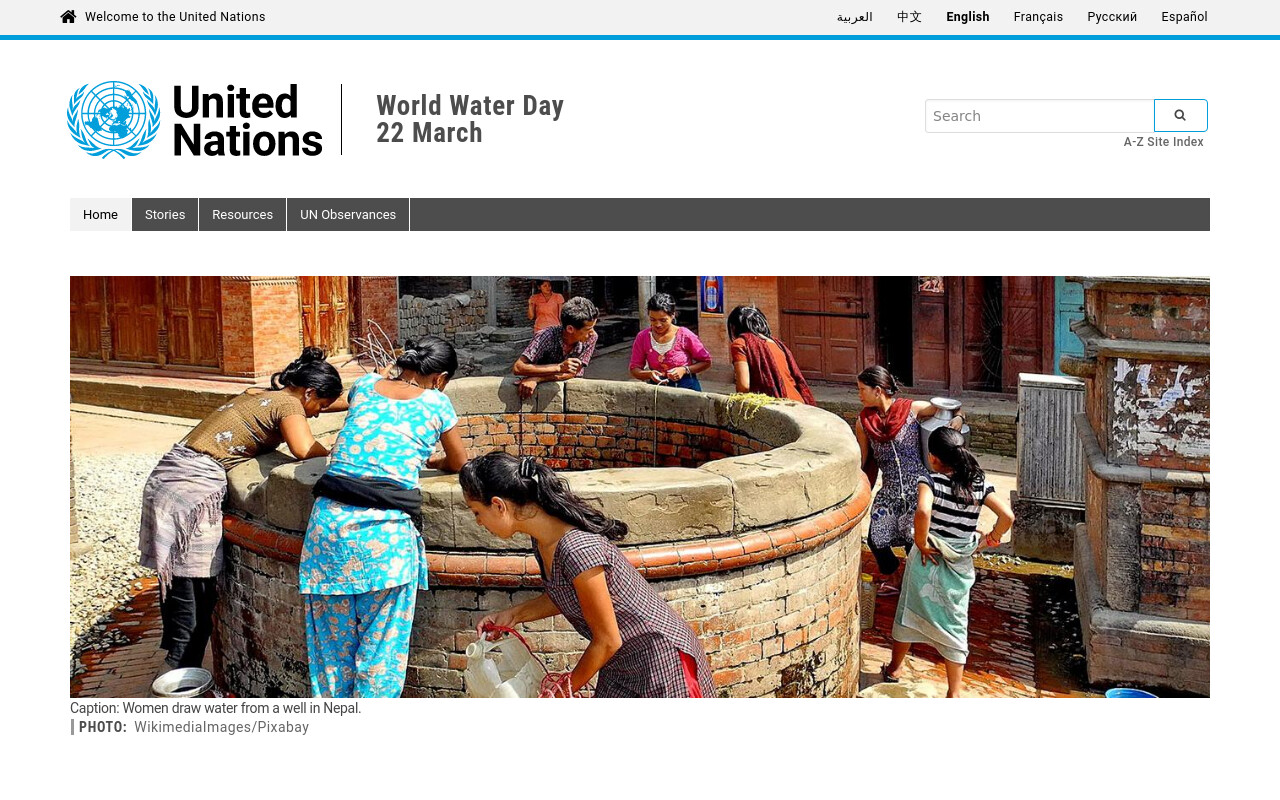Viewport: 1280px width, 800px height.
Task: Click the United Nations emblem logo
Action: [114, 120]
